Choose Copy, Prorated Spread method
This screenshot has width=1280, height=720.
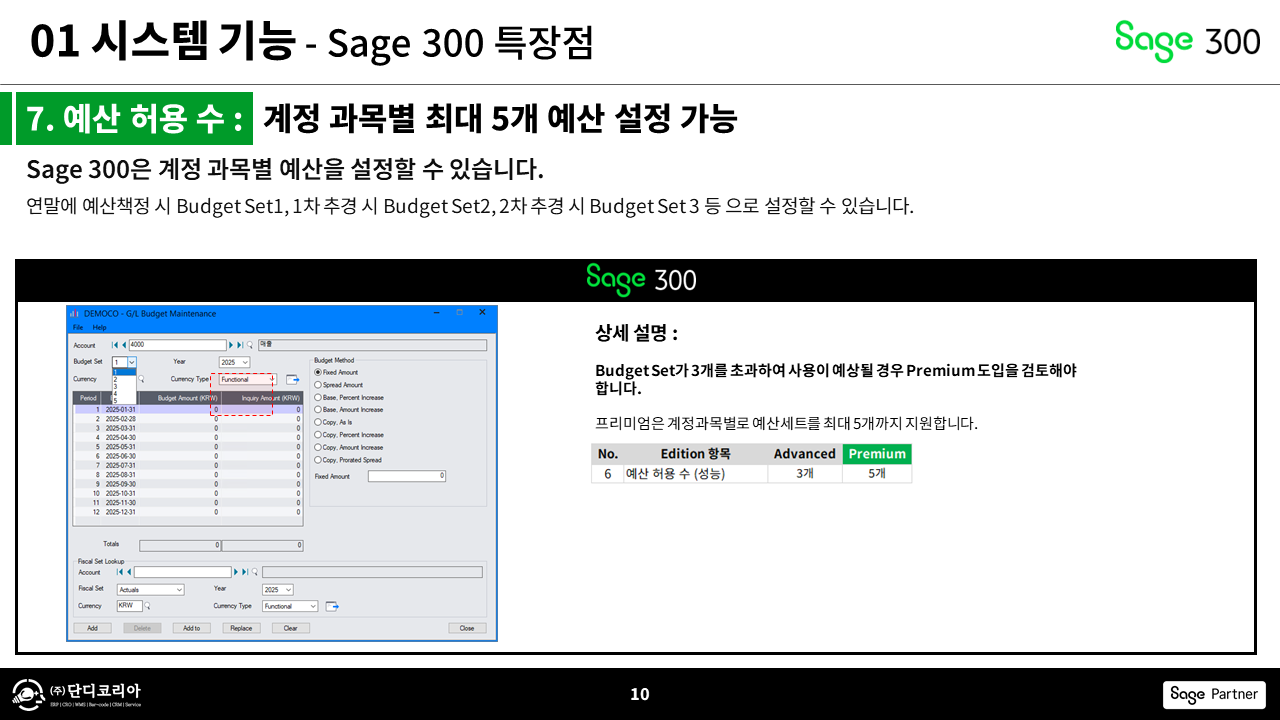[318, 460]
